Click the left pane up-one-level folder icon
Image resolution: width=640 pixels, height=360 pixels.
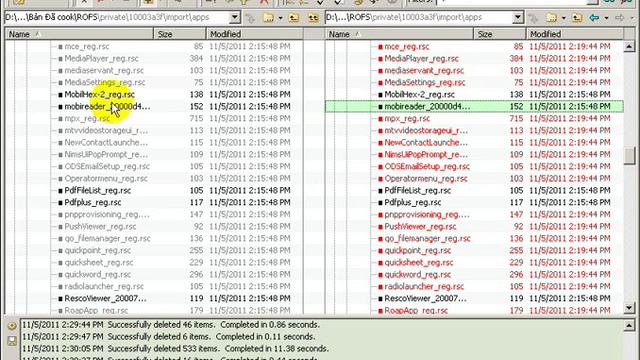pyautogui.click(x=293, y=18)
